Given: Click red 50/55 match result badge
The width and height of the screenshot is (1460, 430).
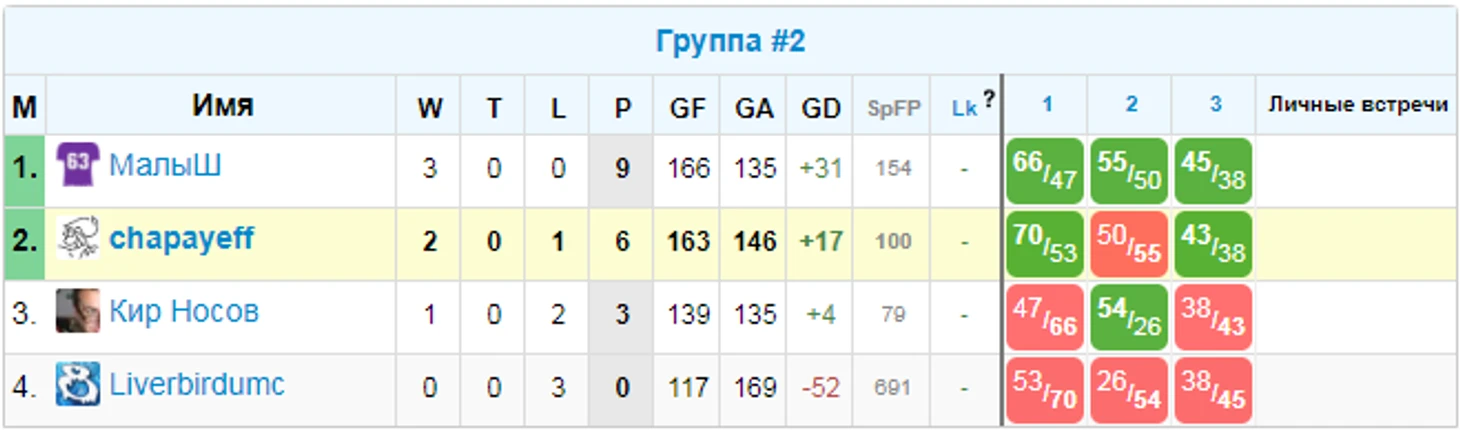Looking at the screenshot, I should click(x=1129, y=244).
